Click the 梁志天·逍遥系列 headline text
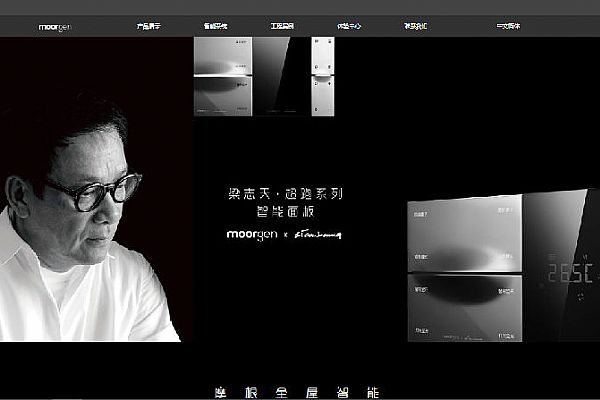600x400 pixels. 285,194
